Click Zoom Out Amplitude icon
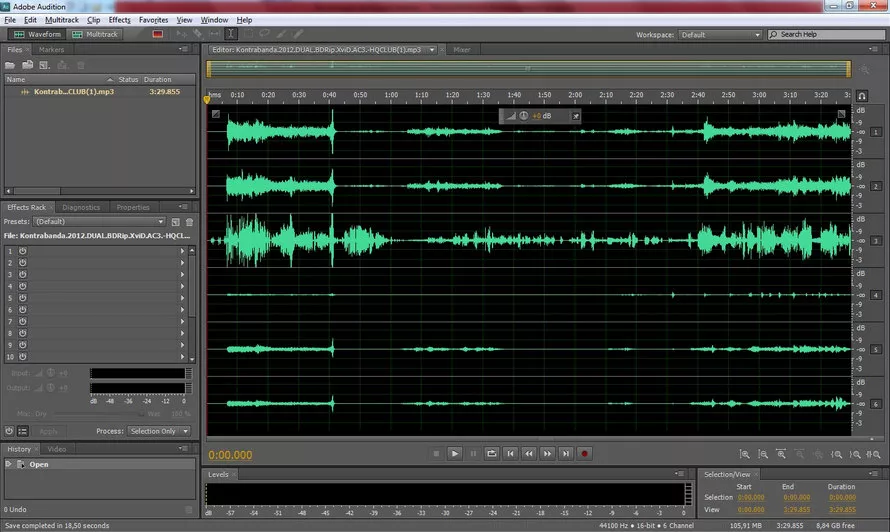The image size is (890, 532). click(x=763, y=454)
